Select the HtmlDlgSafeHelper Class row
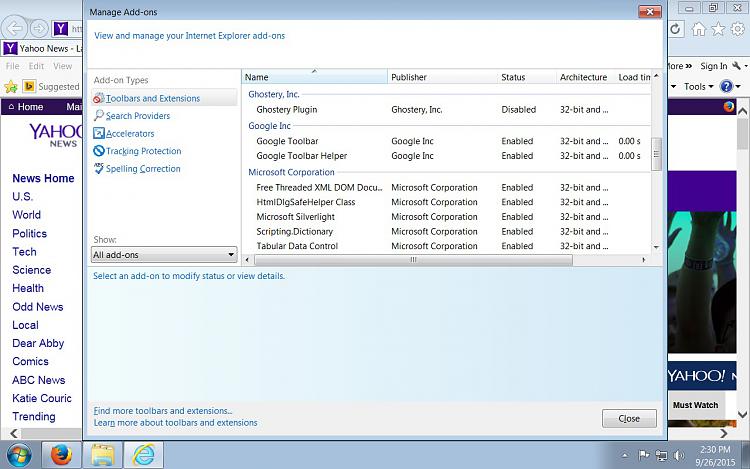 (x=446, y=202)
